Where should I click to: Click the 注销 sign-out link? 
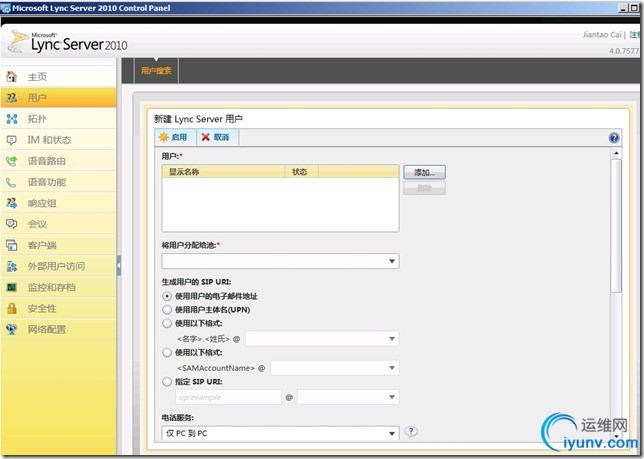635,34
